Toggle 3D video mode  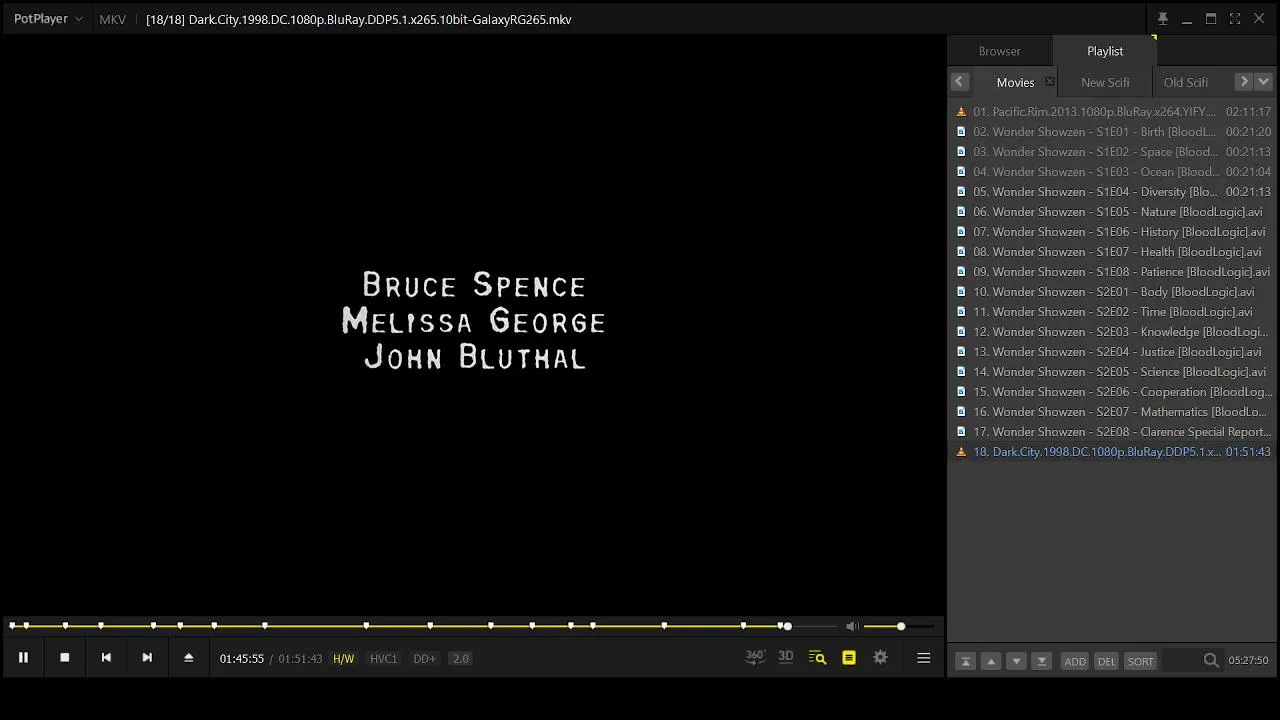(x=786, y=657)
